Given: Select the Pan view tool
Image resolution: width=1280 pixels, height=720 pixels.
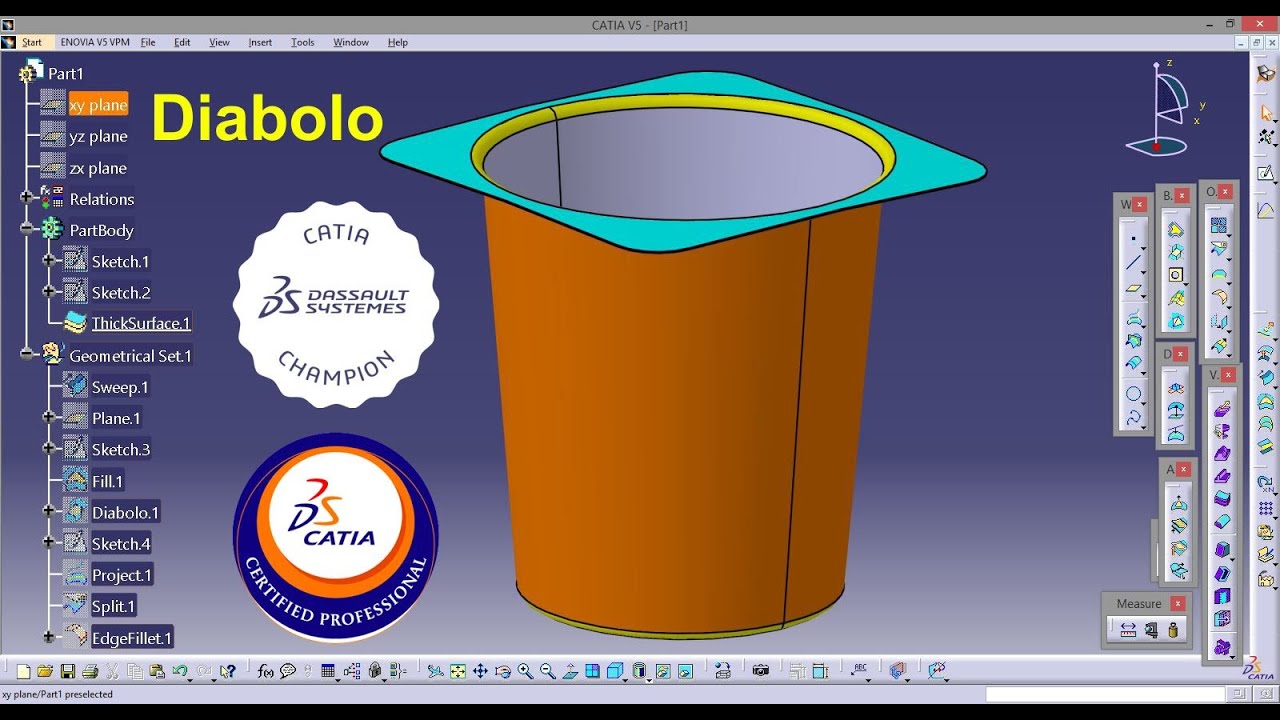Looking at the screenshot, I should 480,671.
